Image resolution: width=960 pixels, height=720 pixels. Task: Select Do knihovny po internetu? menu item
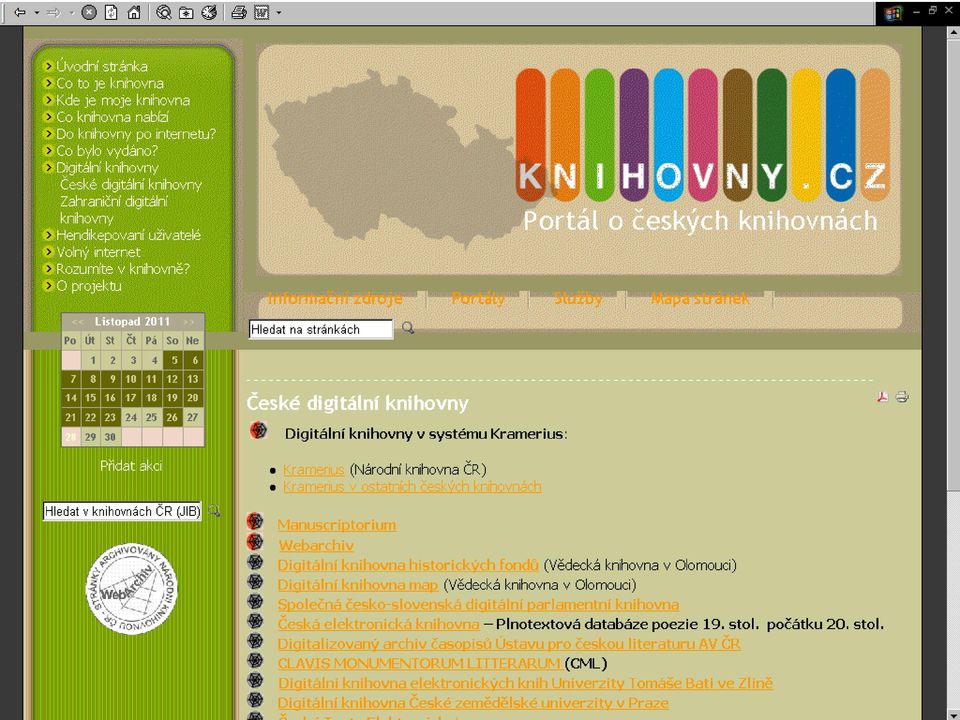click(x=135, y=133)
